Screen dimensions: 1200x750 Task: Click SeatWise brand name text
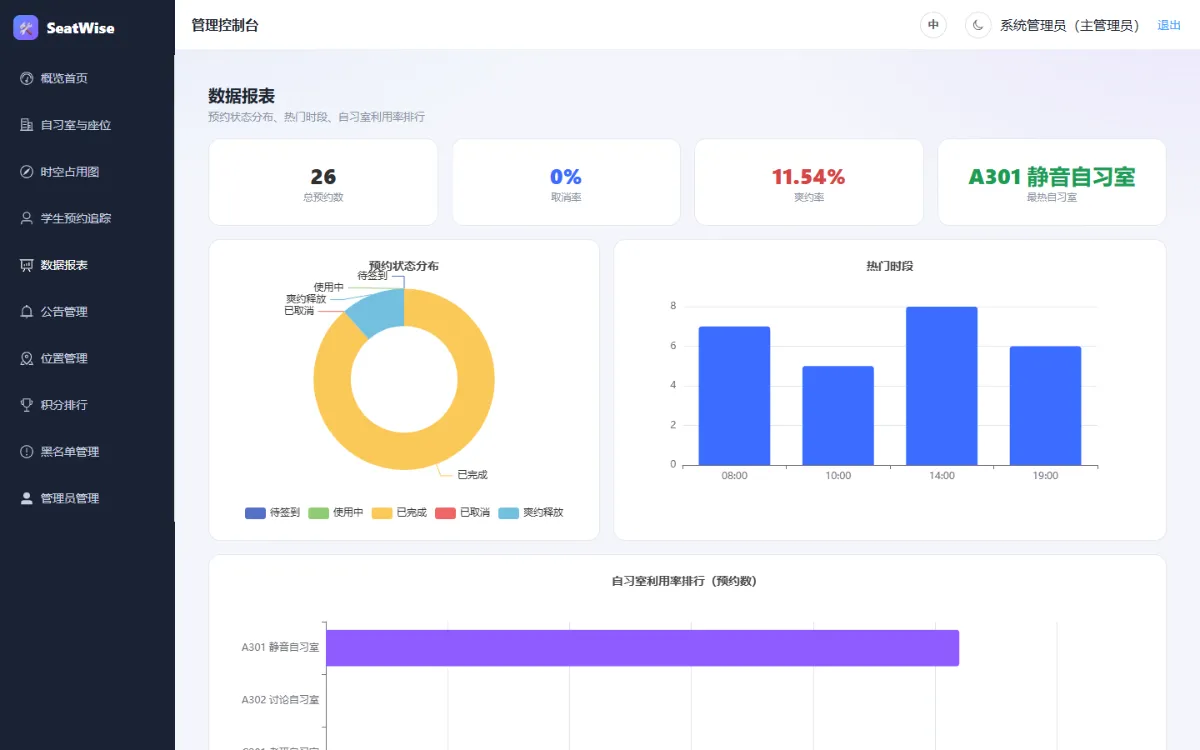pos(80,28)
